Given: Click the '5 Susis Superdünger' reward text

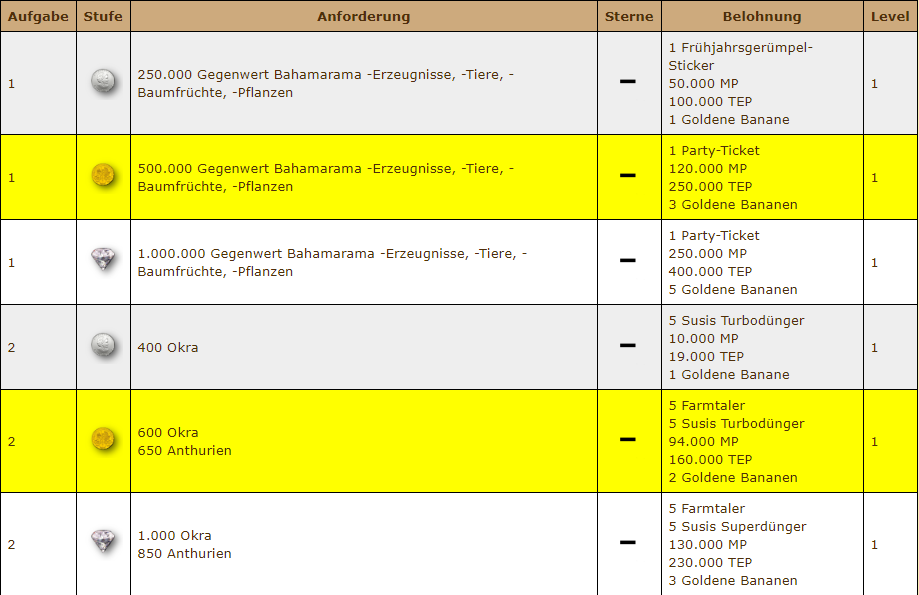Looking at the screenshot, I should point(737,527).
